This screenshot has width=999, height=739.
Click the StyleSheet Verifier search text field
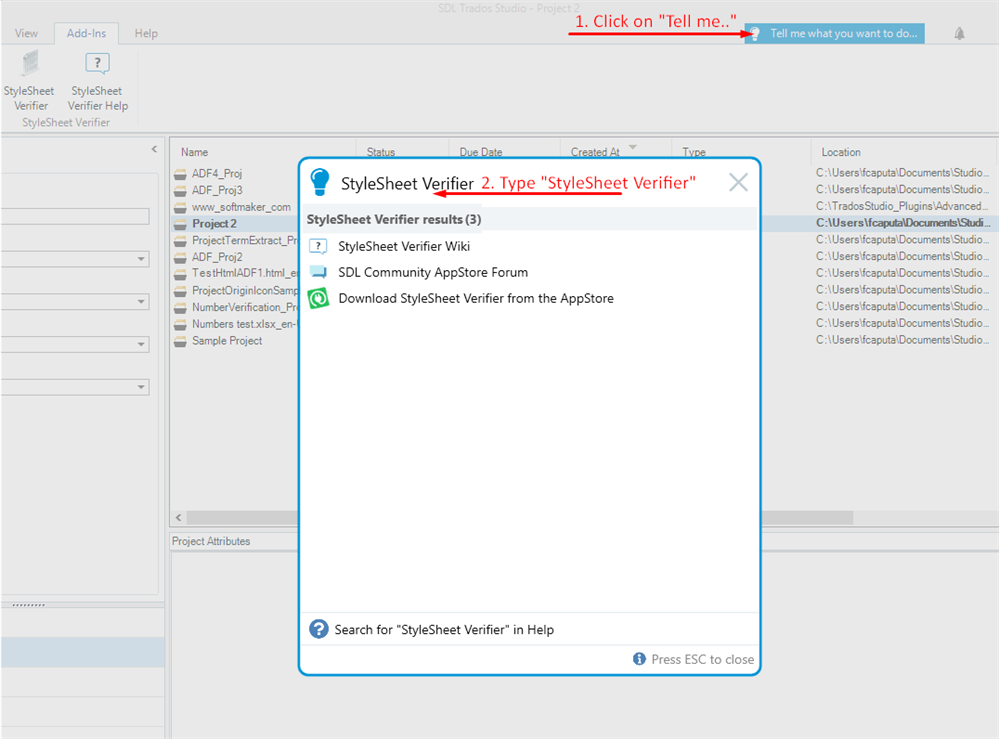[407, 183]
